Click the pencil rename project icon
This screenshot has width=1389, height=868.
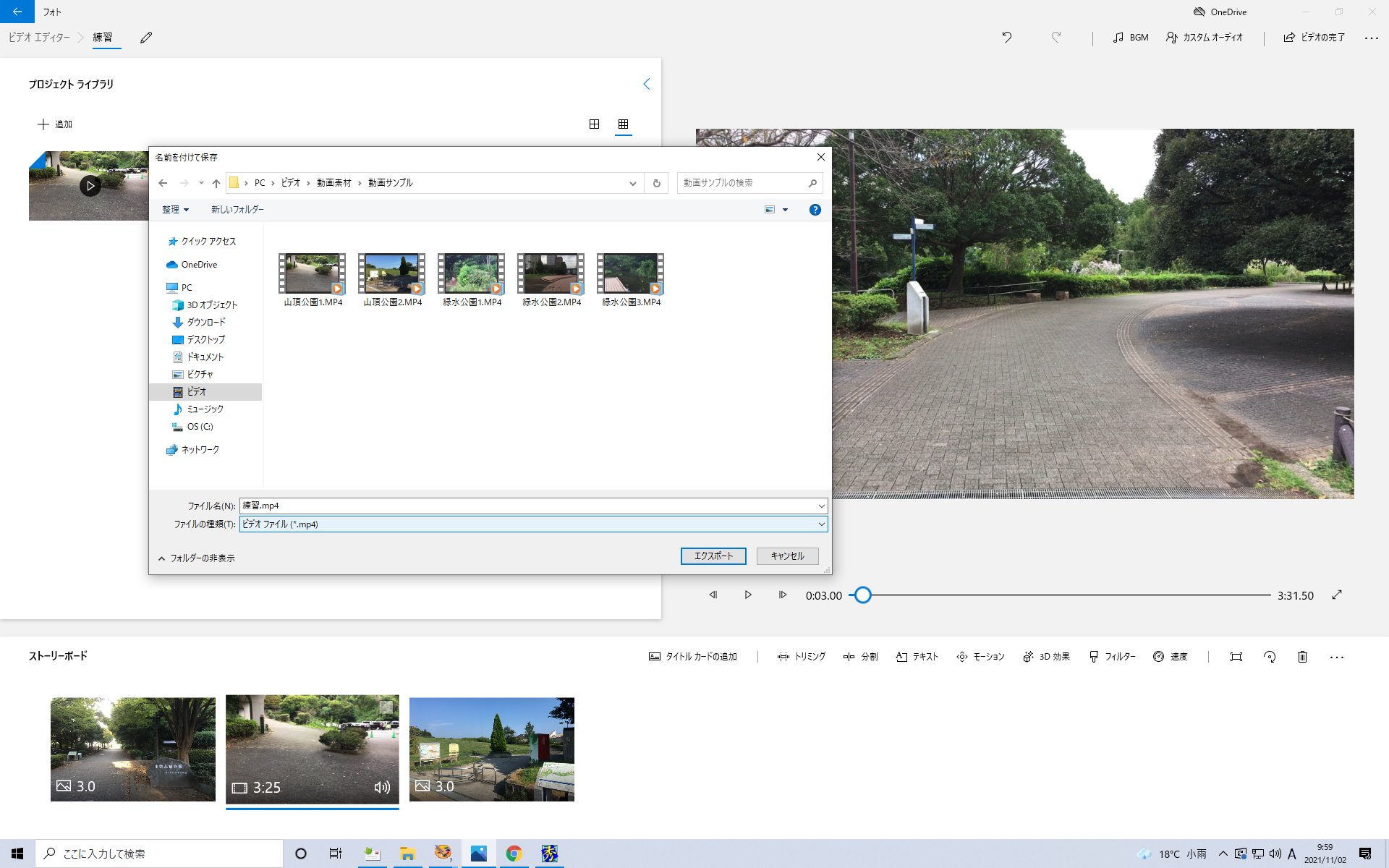[x=146, y=38]
